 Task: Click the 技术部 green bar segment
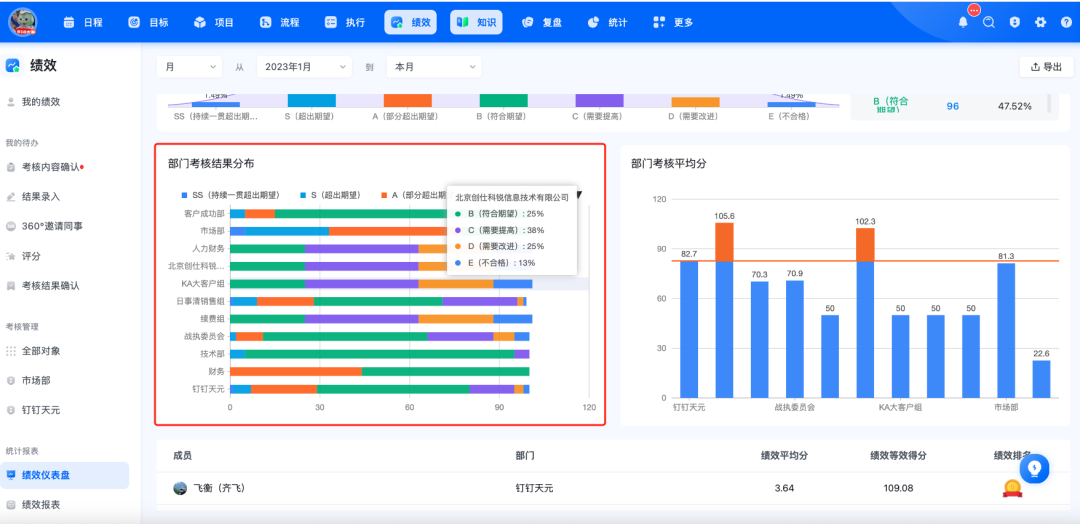[x=380, y=354]
